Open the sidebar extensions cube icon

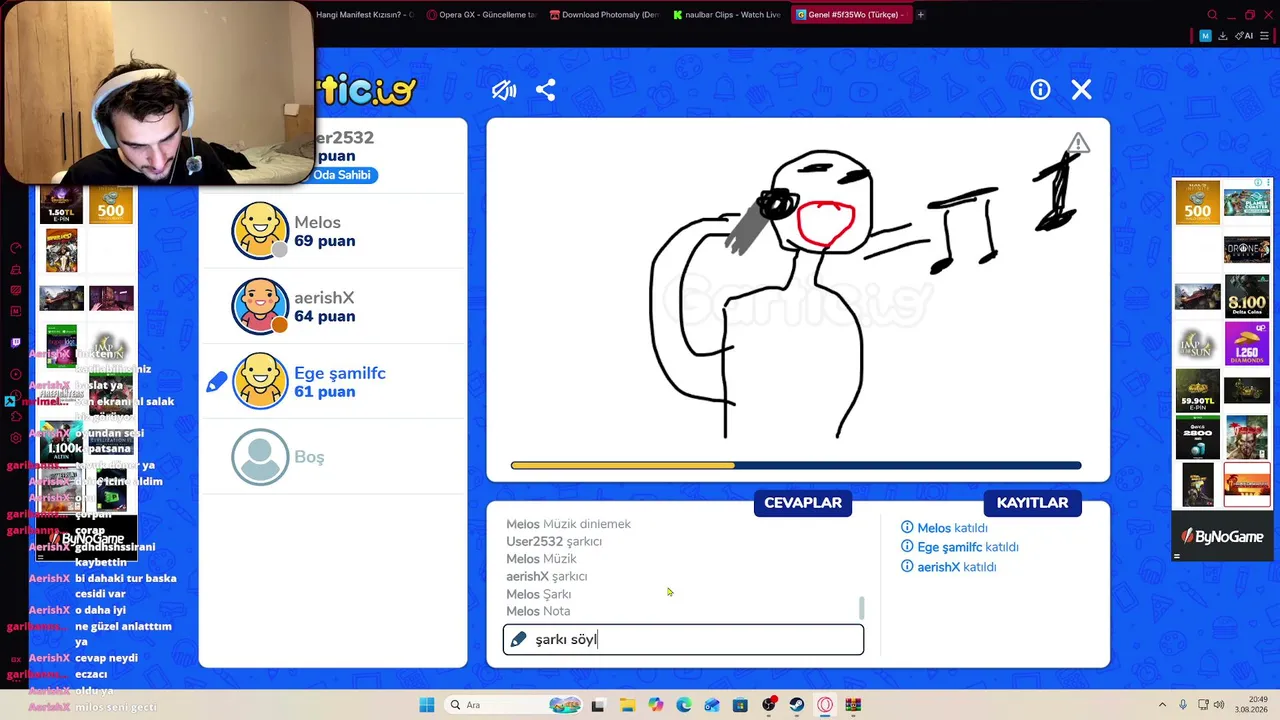point(15,418)
